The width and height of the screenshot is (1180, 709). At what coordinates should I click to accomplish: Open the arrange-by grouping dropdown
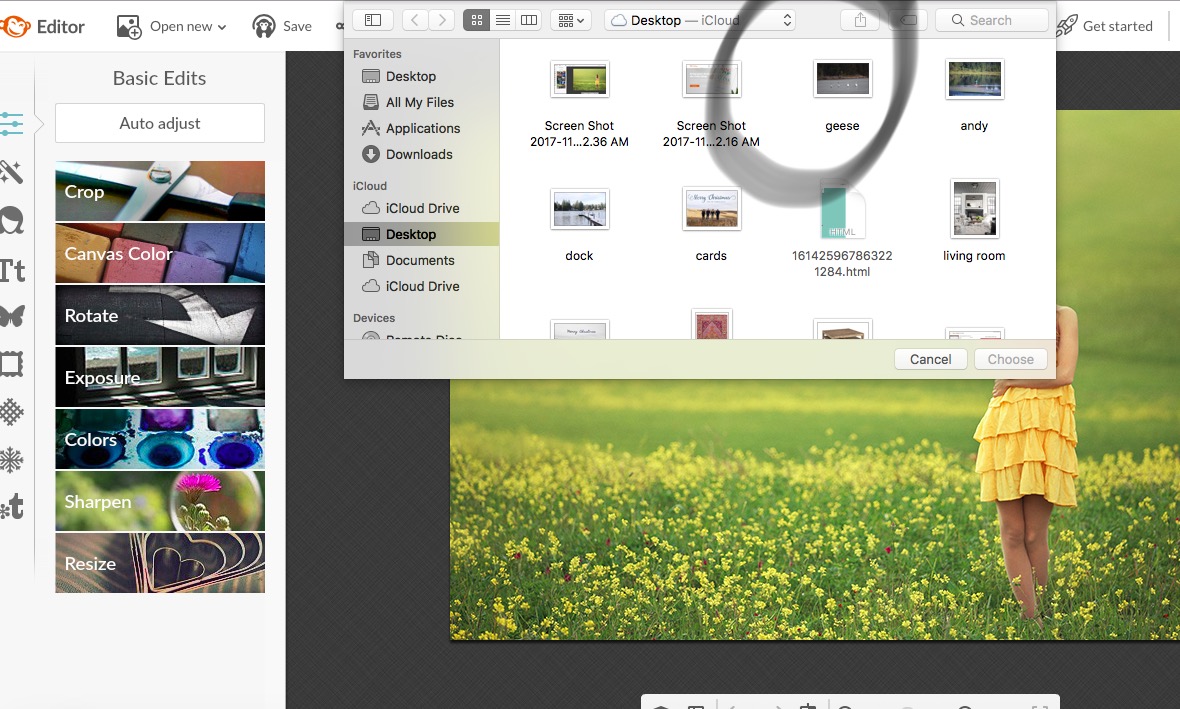coord(571,20)
